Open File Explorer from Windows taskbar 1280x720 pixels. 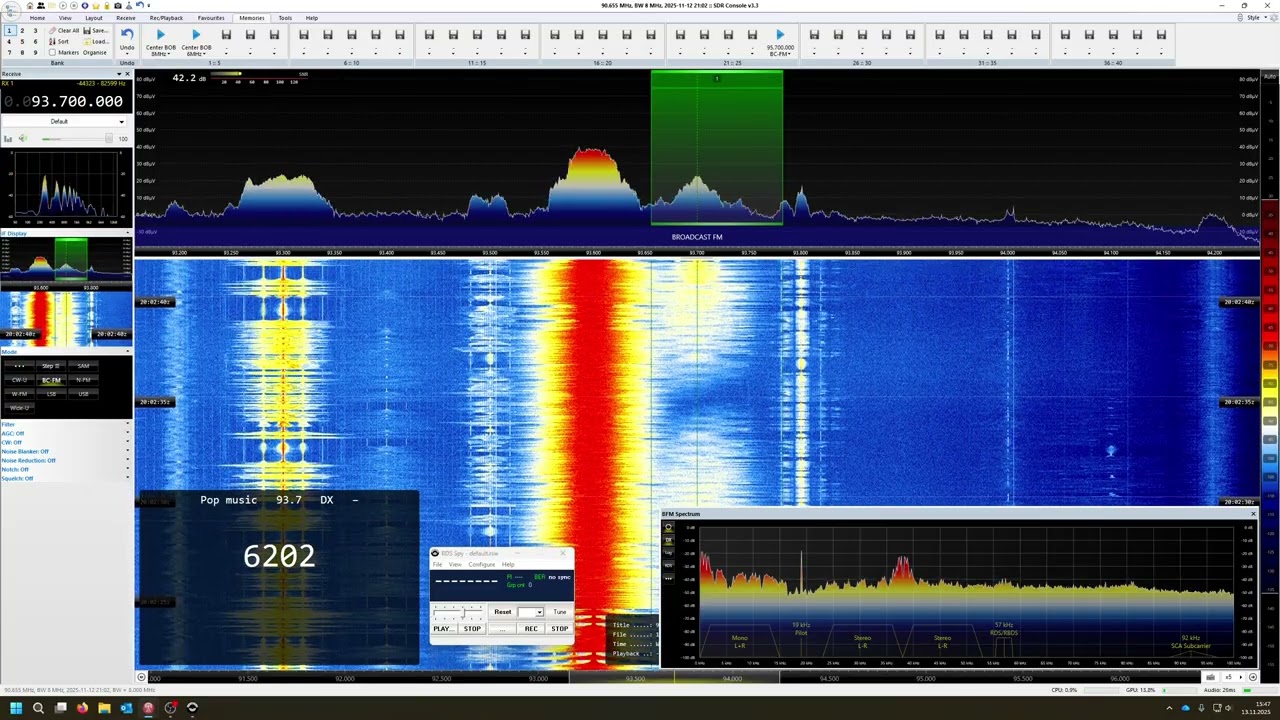[x=104, y=708]
